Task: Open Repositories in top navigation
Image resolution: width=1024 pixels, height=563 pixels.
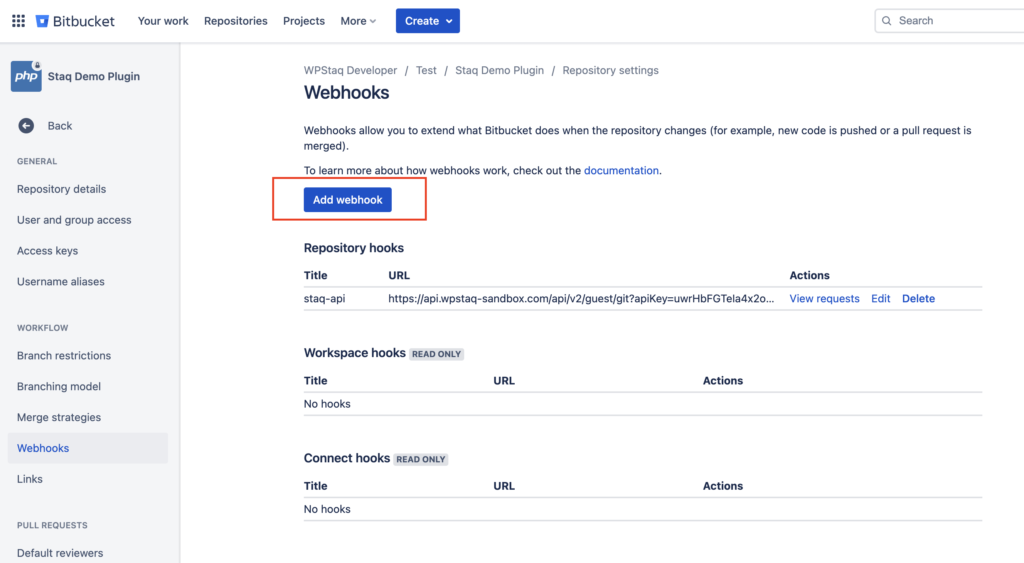Action: (236, 21)
